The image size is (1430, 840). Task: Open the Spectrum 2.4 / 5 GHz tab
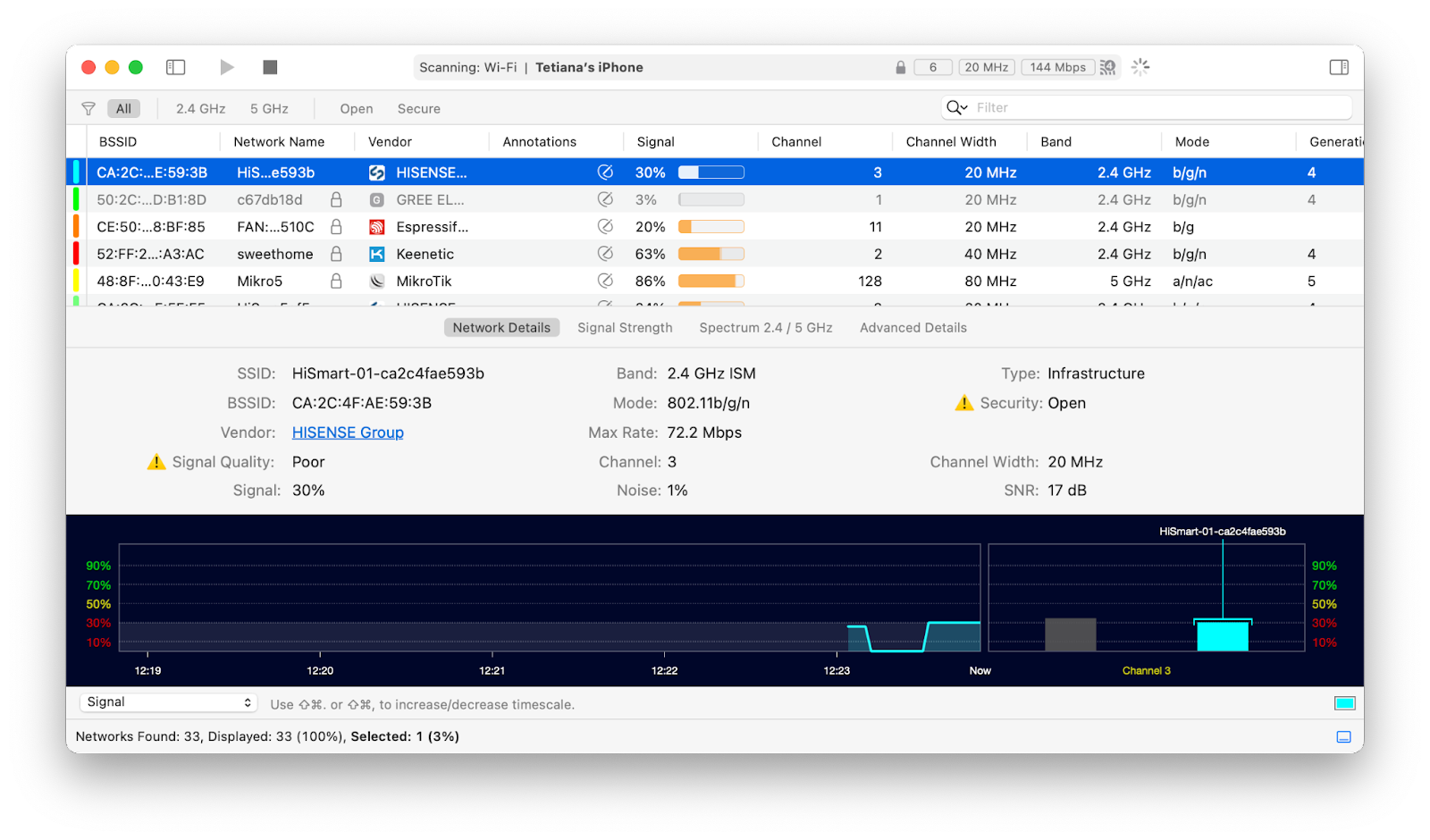click(766, 328)
